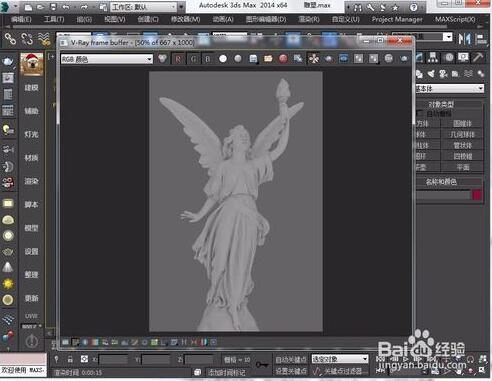Click 设置关键点 (Set Key) button

(291, 371)
